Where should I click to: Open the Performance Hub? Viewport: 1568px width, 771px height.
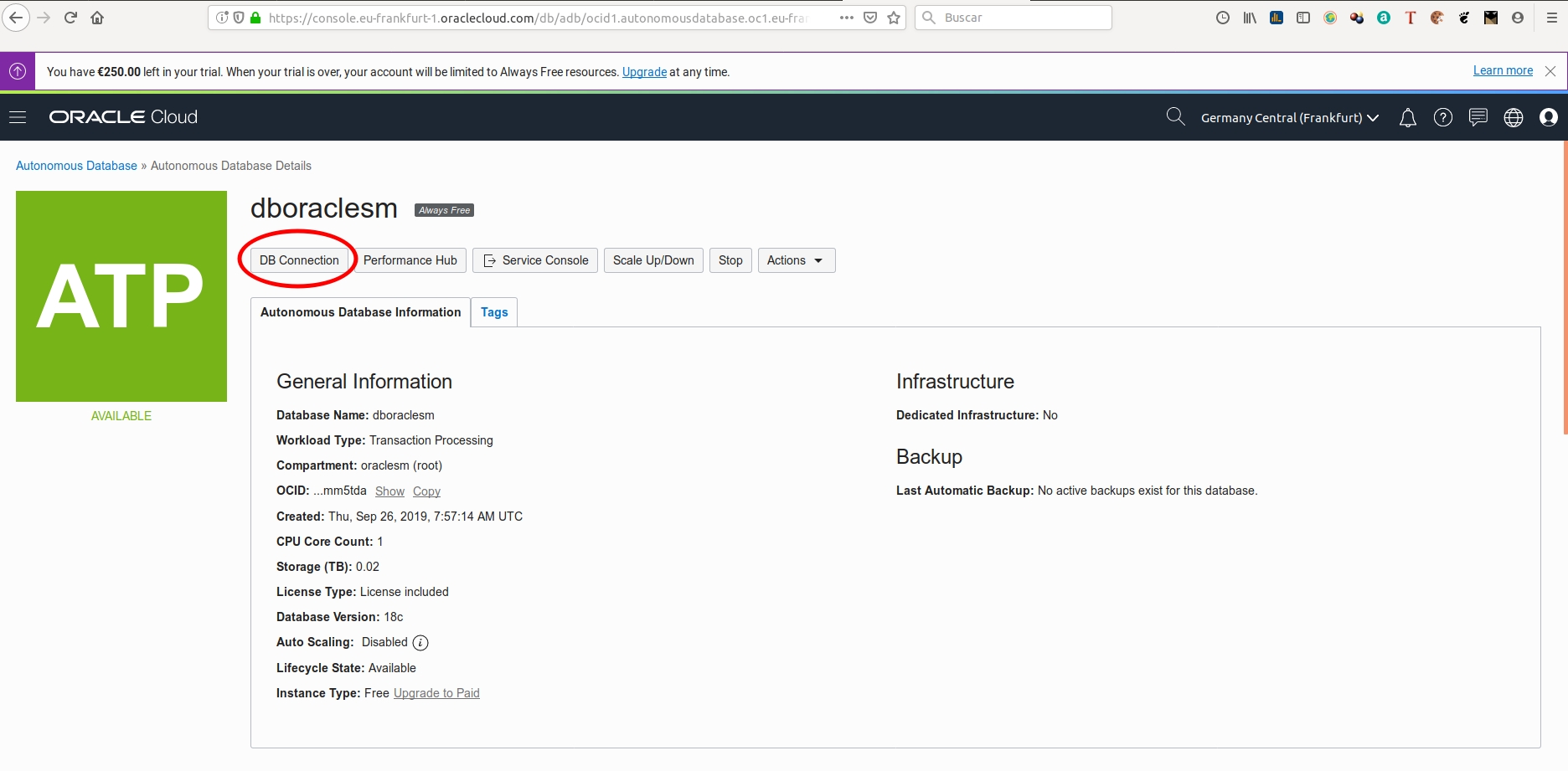click(410, 260)
